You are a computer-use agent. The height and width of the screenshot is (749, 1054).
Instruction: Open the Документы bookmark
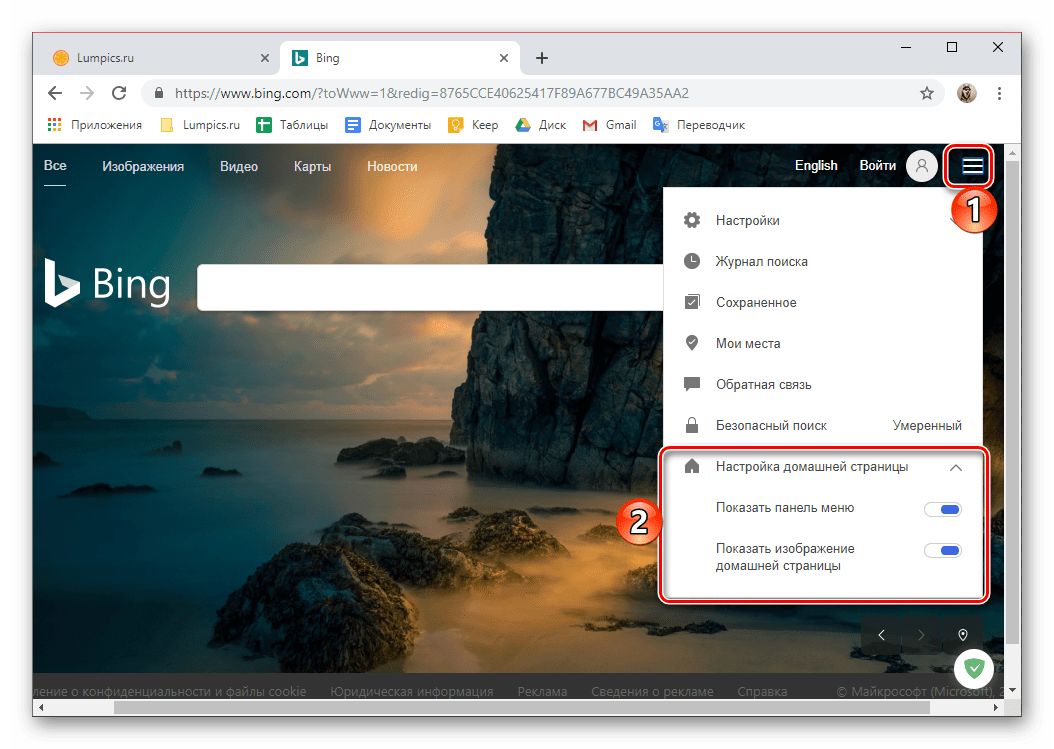pos(388,125)
